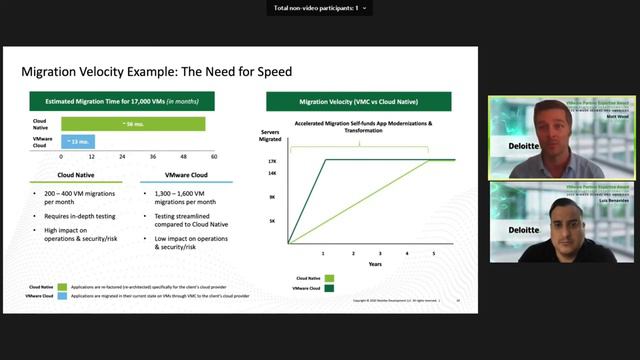The image size is (640, 360).
Task: Click the 'Estimated Migration Time for 17,000 VMs' header
Action: click(122, 101)
